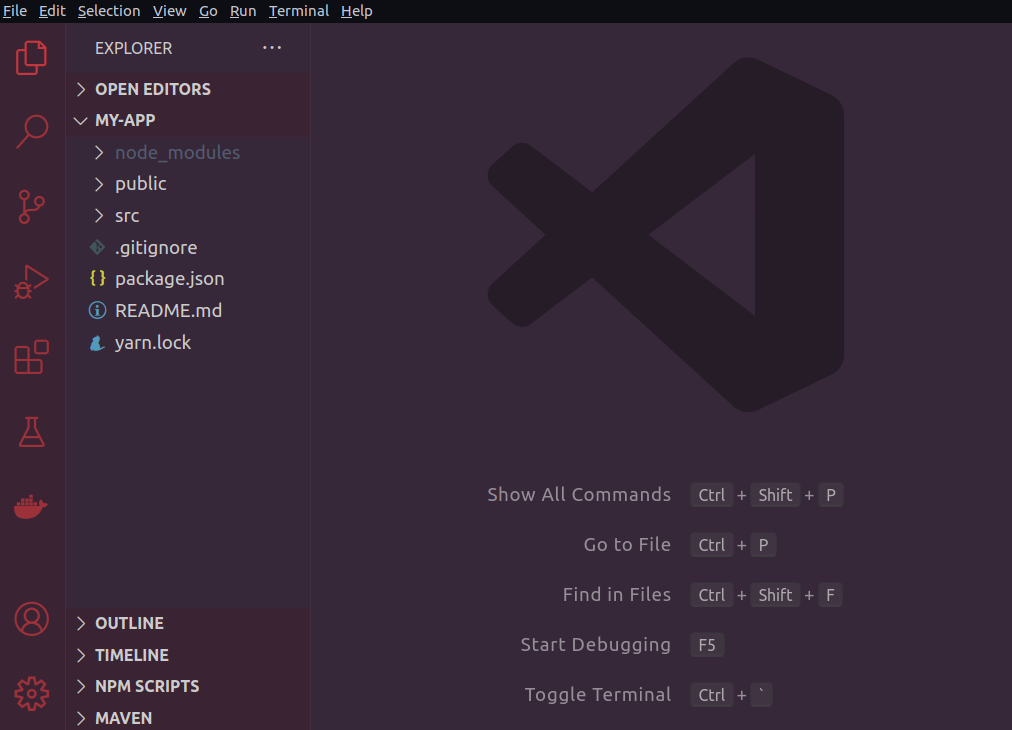Click the F5 key hint

pos(707,645)
